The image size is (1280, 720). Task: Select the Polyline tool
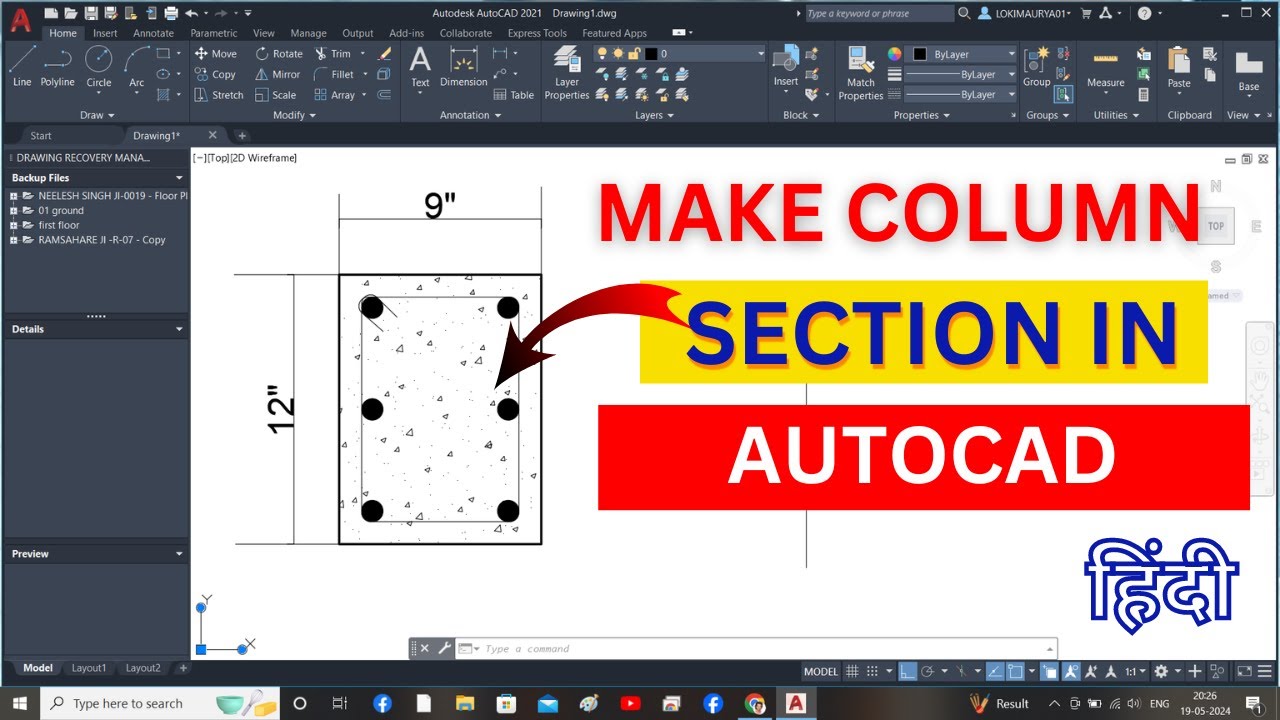[x=57, y=67]
